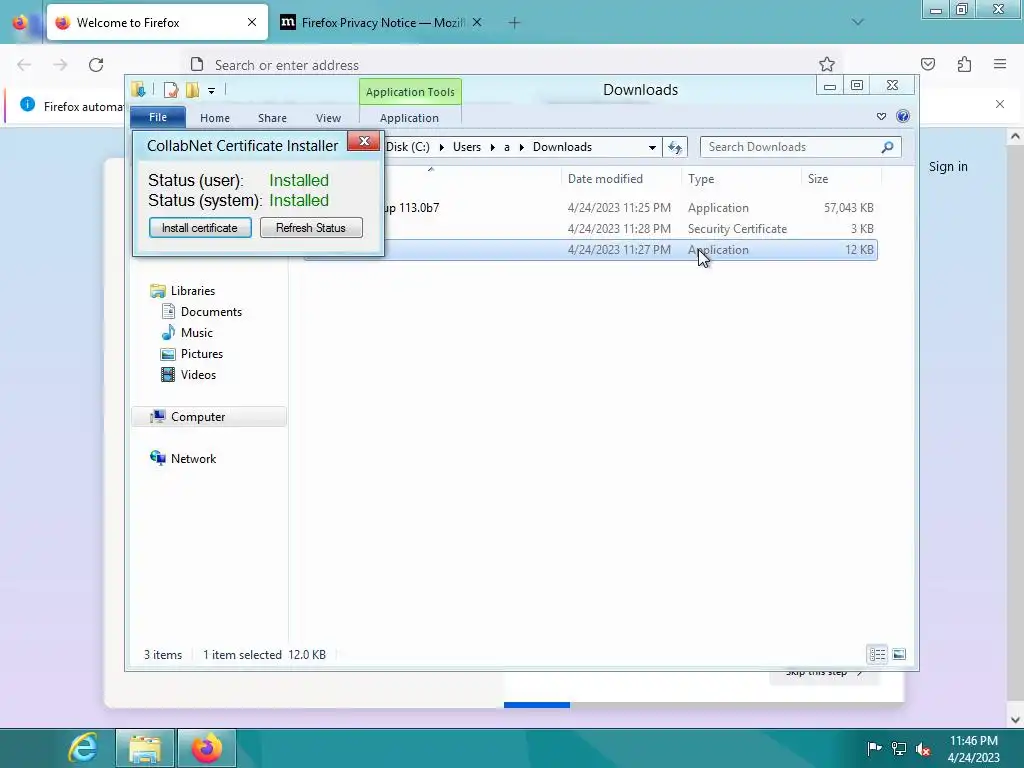The height and width of the screenshot is (768, 1024).
Task: Open the address bar history dropdown
Action: pyautogui.click(x=652, y=148)
